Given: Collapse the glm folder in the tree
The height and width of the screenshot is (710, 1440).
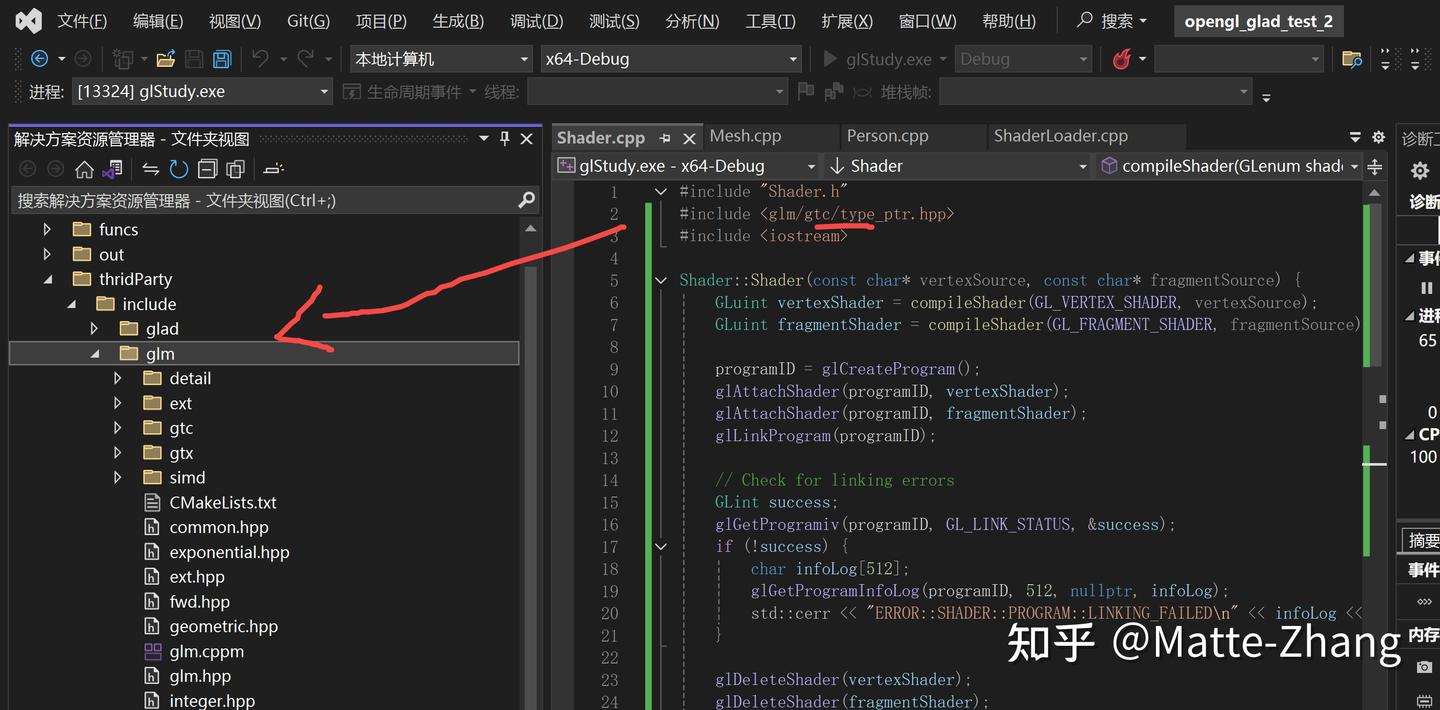Looking at the screenshot, I should point(96,353).
